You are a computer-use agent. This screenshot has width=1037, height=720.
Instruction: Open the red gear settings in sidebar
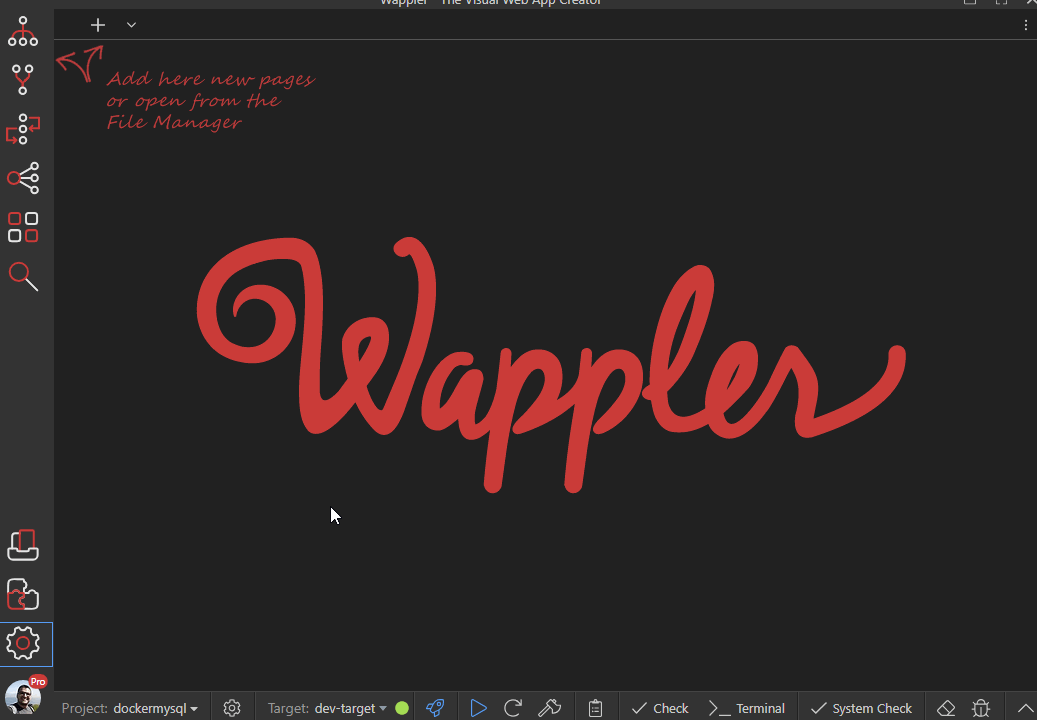pos(23,643)
